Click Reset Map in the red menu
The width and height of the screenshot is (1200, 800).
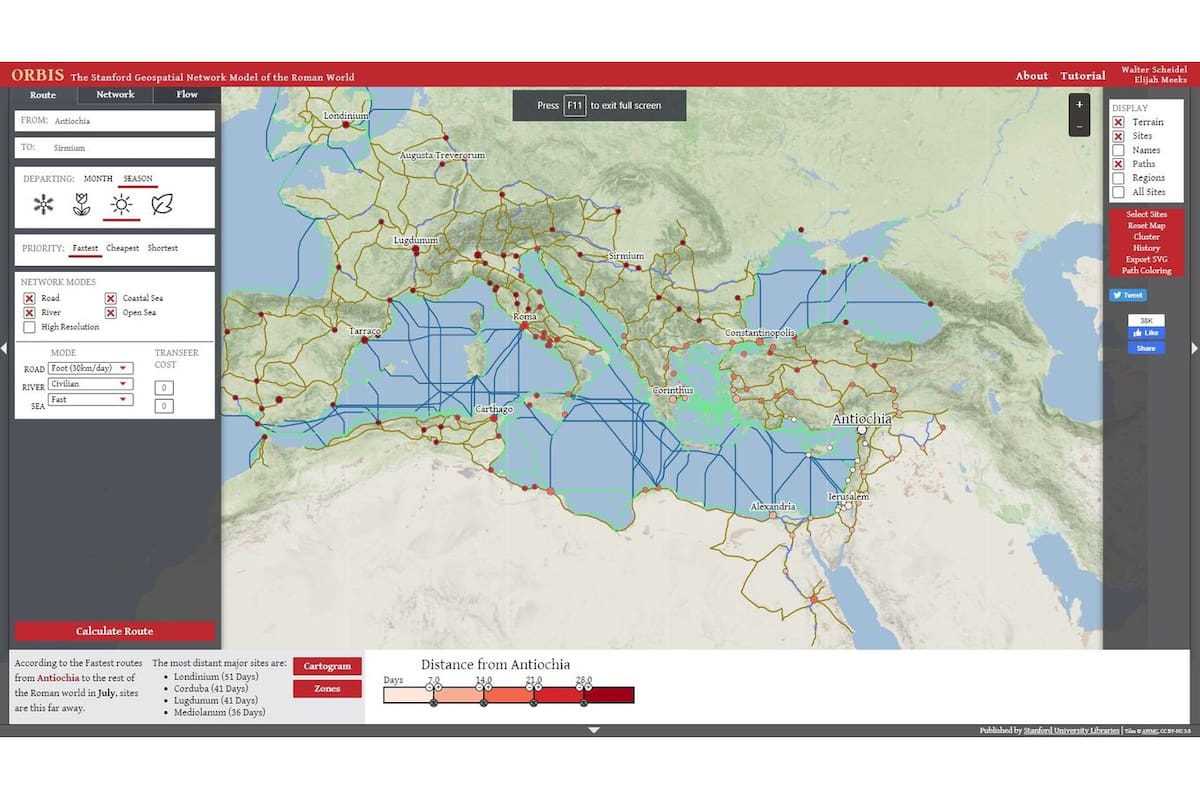1146,226
